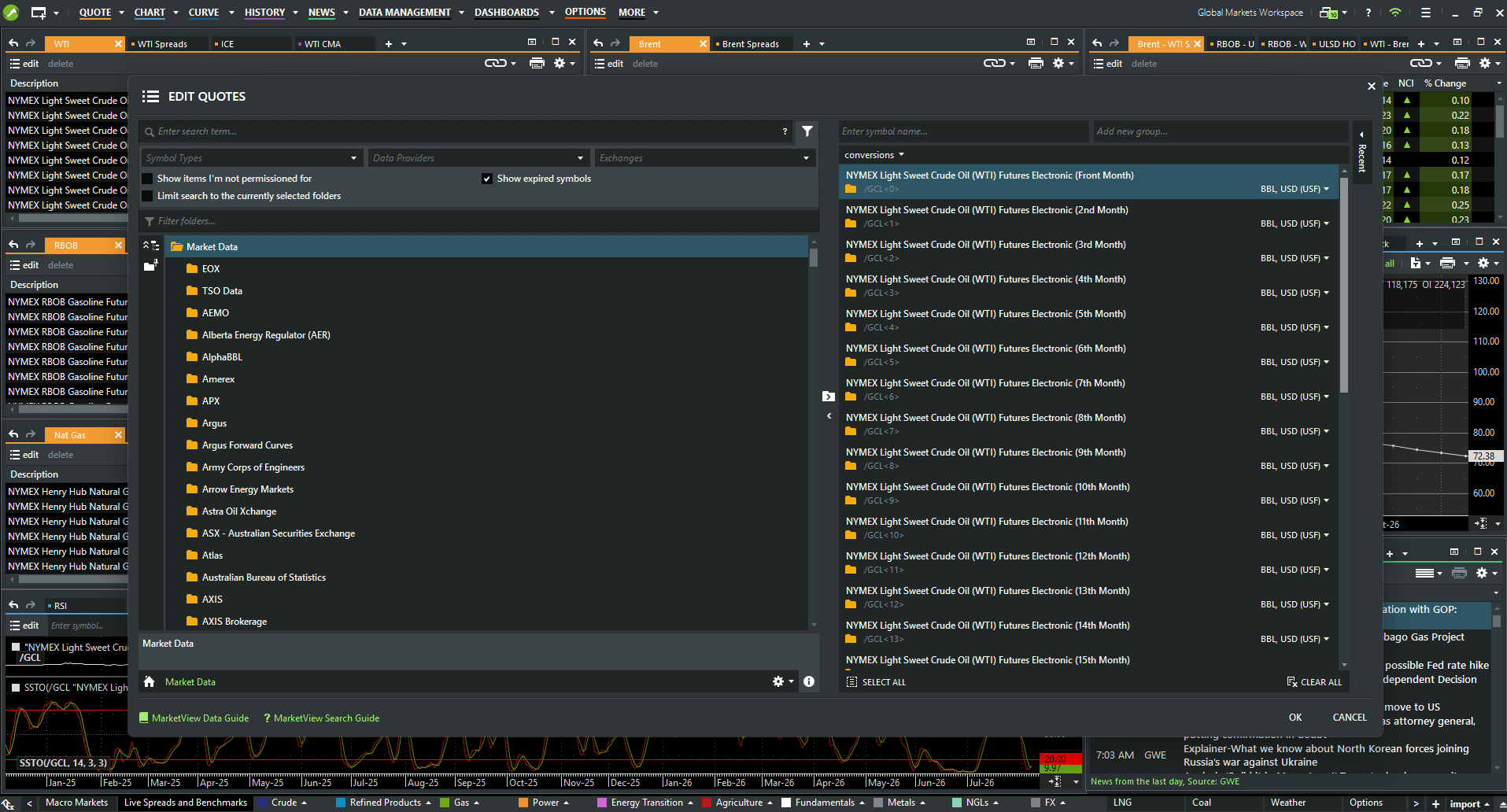Image resolution: width=1507 pixels, height=812 pixels.
Task: Add a new tab in the WTI panel
Action: (389, 44)
